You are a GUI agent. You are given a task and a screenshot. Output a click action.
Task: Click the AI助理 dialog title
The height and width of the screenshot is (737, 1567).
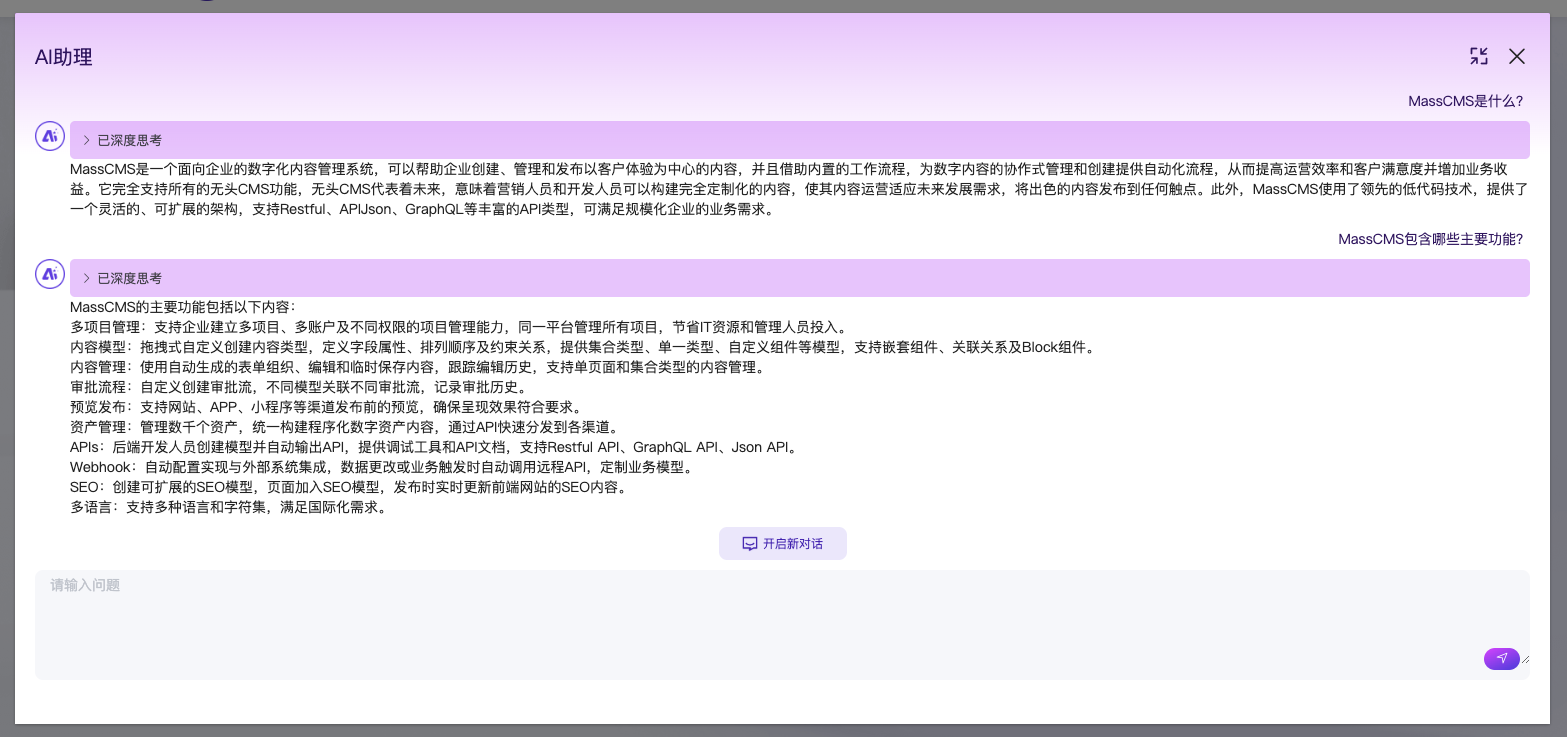click(x=64, y=57)
